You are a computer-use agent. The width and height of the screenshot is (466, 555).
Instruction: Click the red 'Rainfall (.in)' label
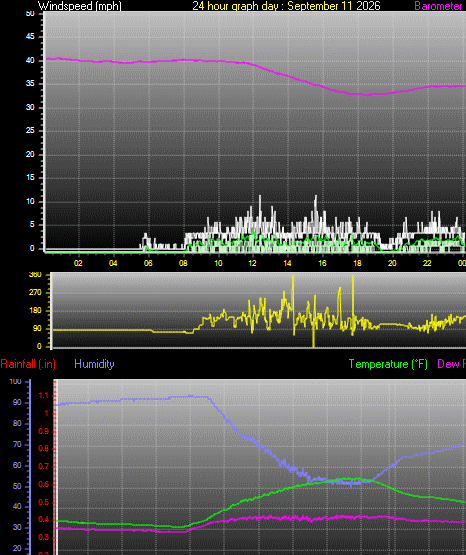[28, 364]
